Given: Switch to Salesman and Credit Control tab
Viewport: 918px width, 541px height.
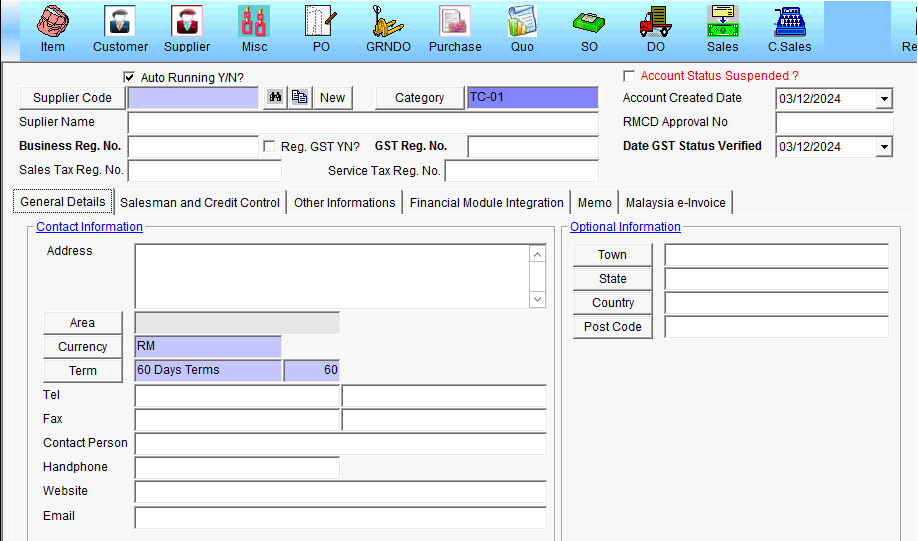Looking at the screenshot, I should tap(200, 202).
